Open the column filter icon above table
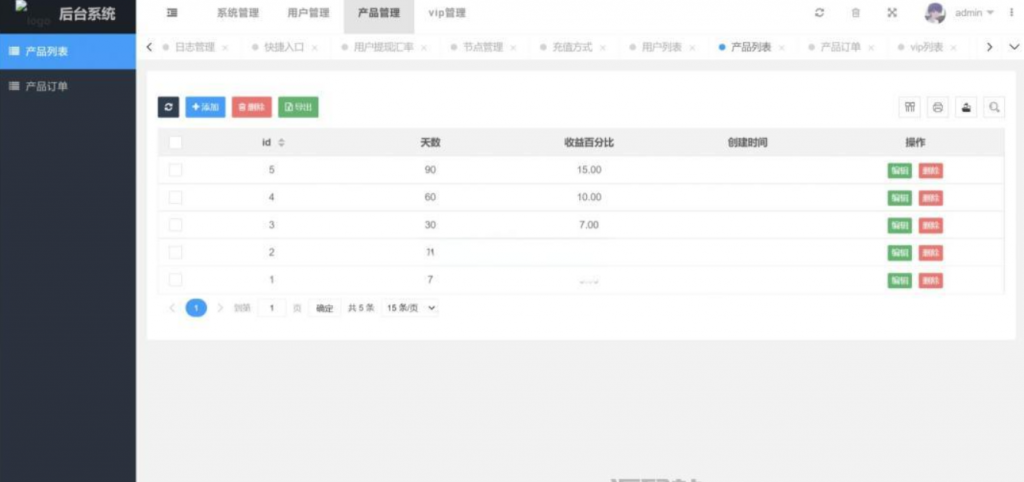This screenshot has height=482, width=1024. 910,107
